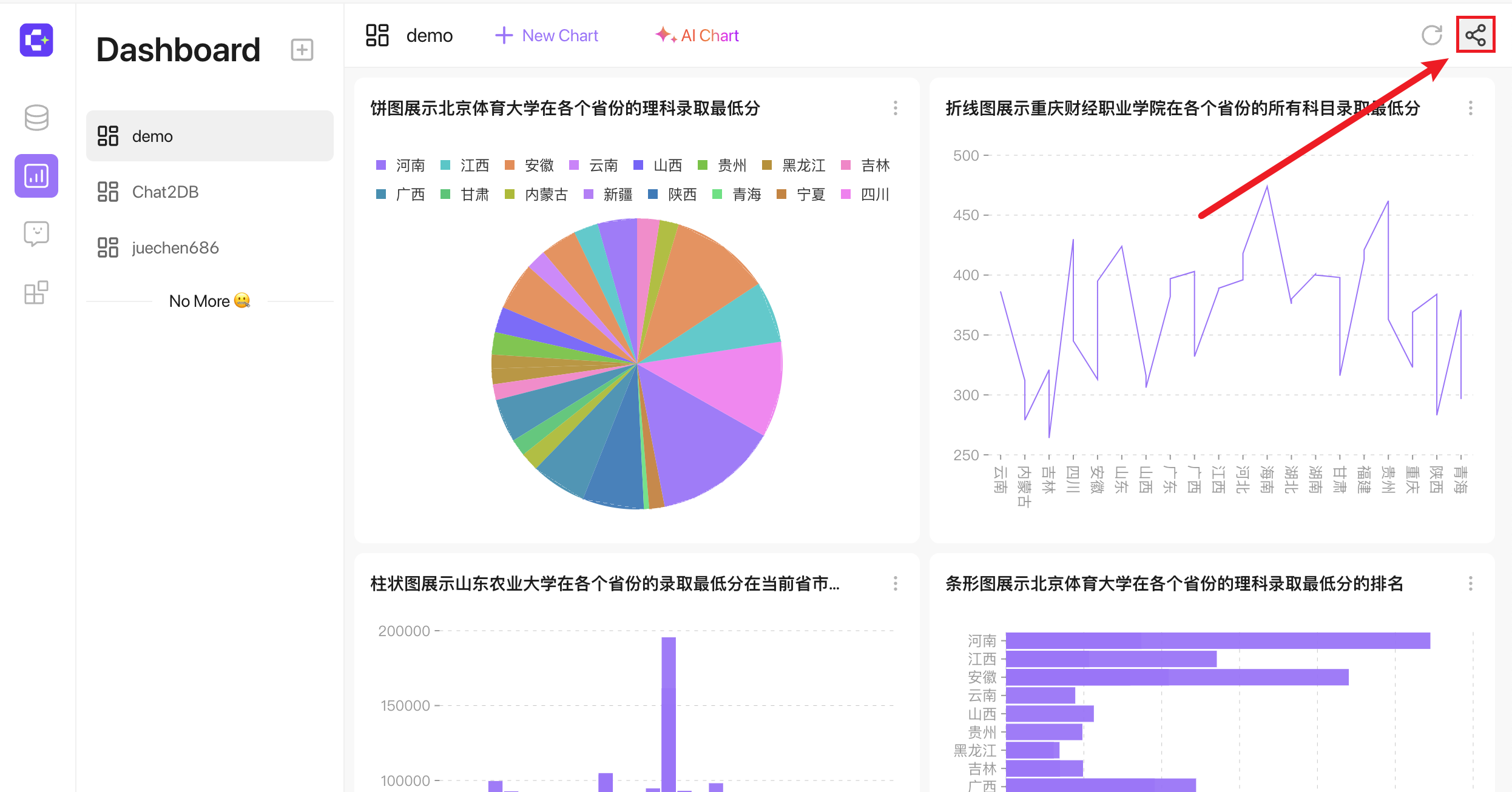
Task: Open the chat robot sidebar icon
Action: coord(36,233)
